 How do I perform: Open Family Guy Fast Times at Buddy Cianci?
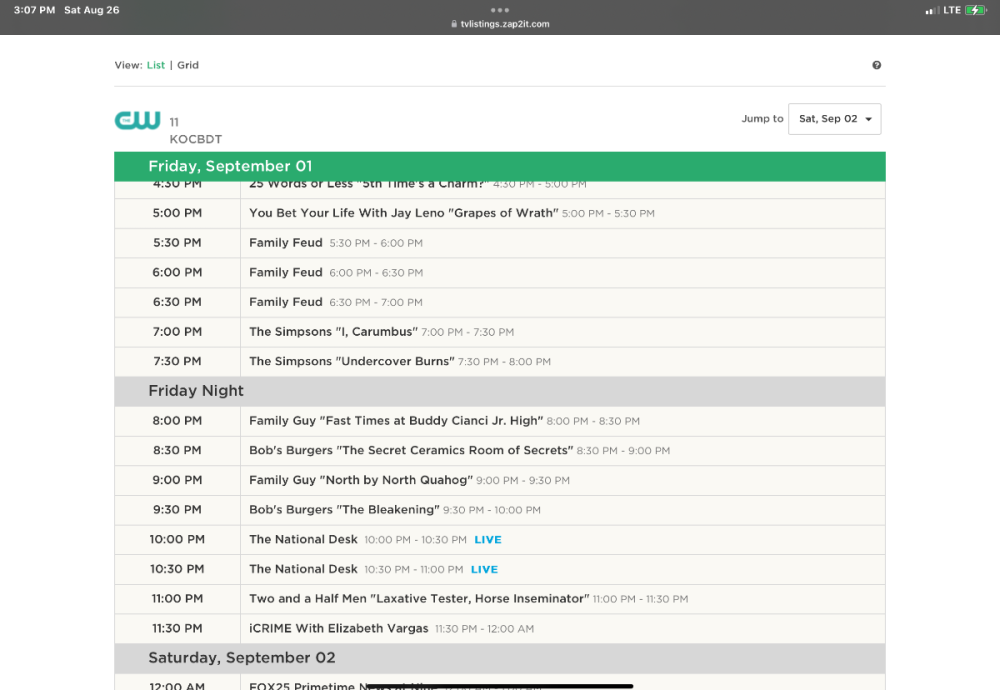396,421
